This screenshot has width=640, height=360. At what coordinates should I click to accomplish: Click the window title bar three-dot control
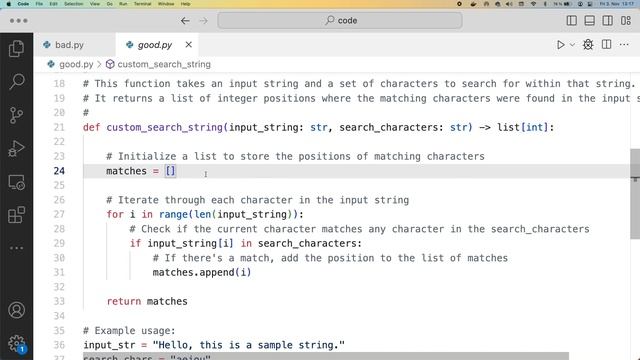[18, 21]
